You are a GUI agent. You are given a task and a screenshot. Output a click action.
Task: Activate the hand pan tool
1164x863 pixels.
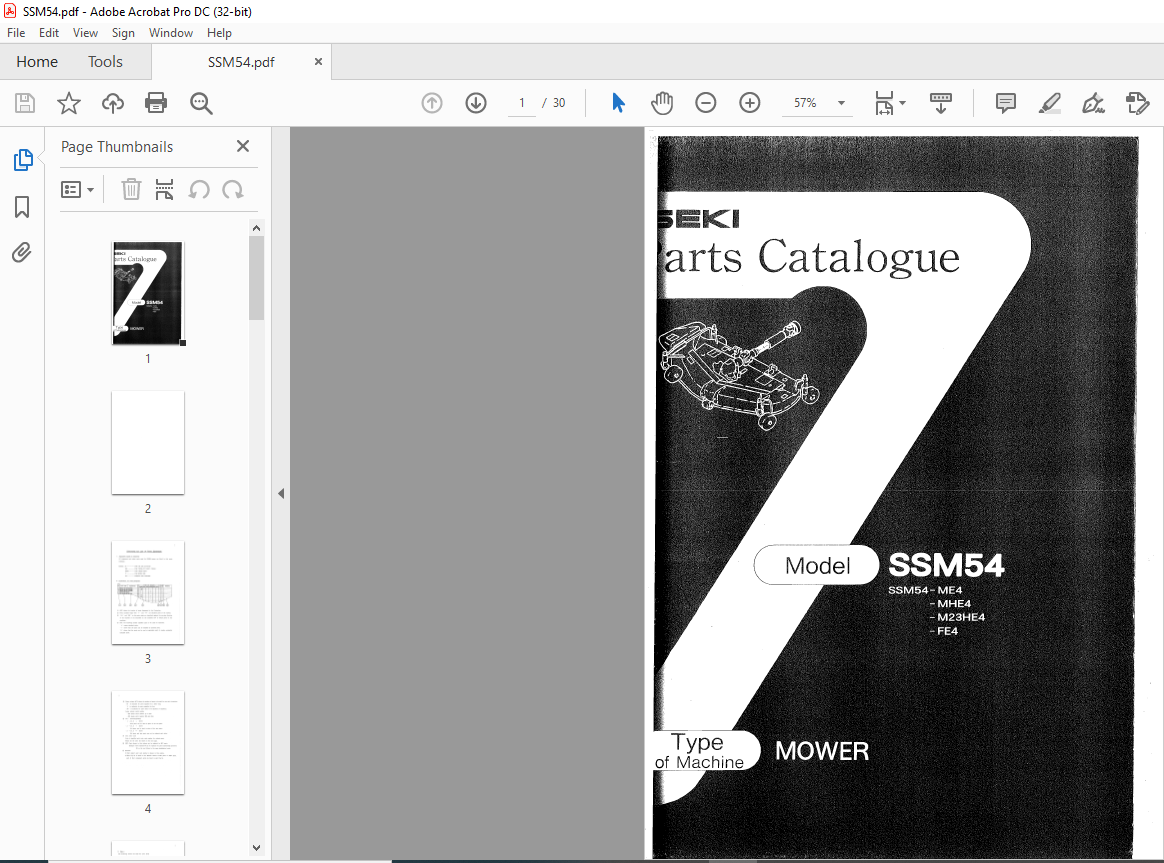(661, 103)
